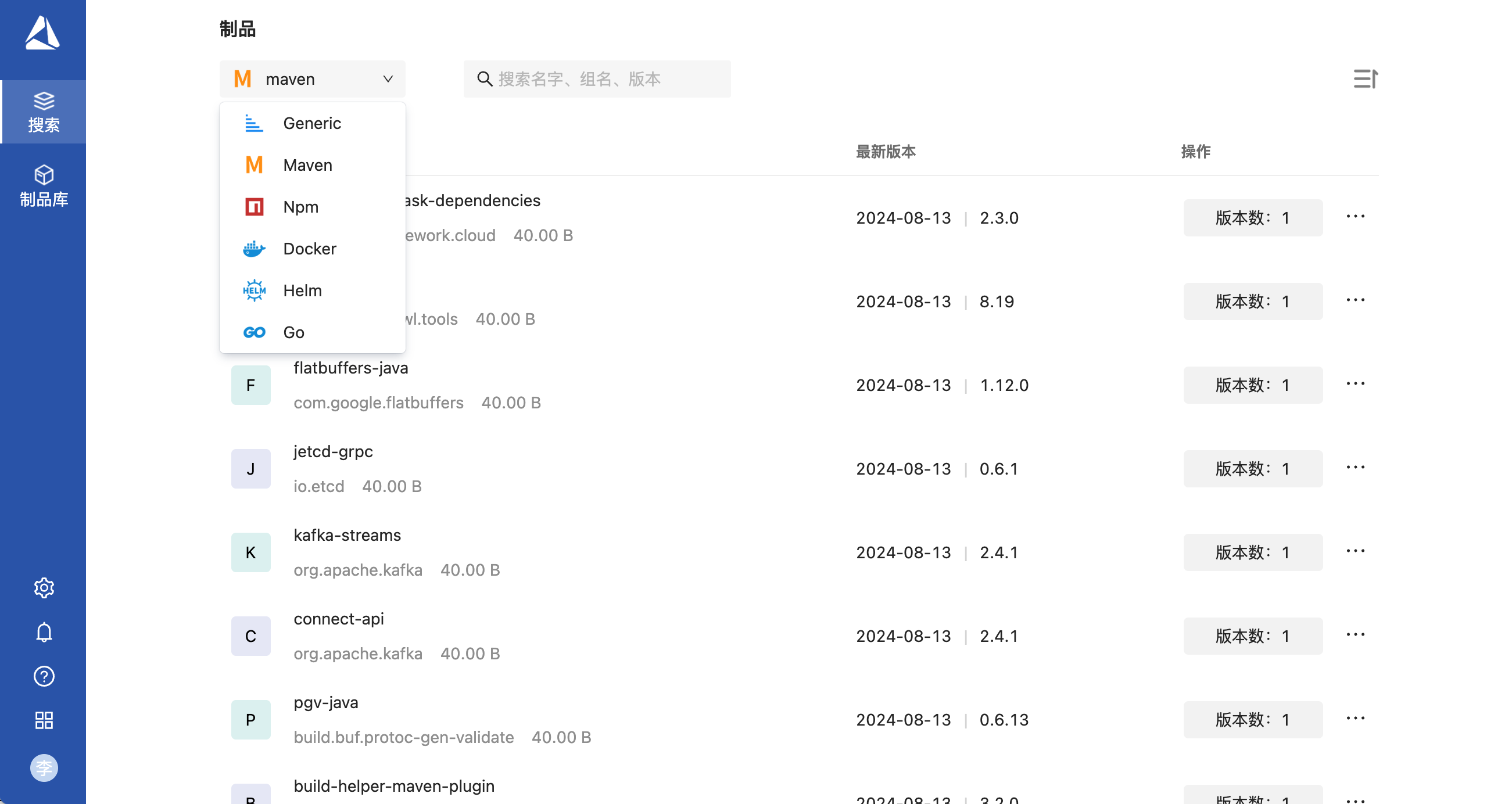Choose Go in the type list
The image size is (1512, 804).
pos(293,332)
